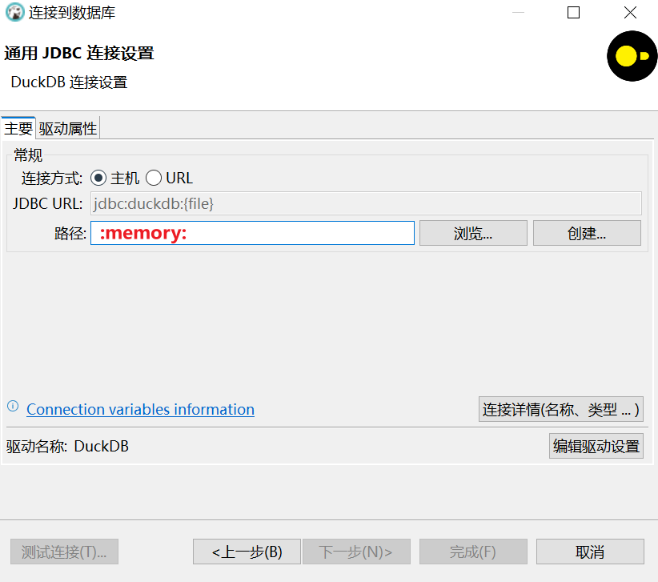Select the 主机 connection method radio button
Image resolution: width=658 pixels, height=582 pixels.
pyautogui.click(x=98, y=178)
